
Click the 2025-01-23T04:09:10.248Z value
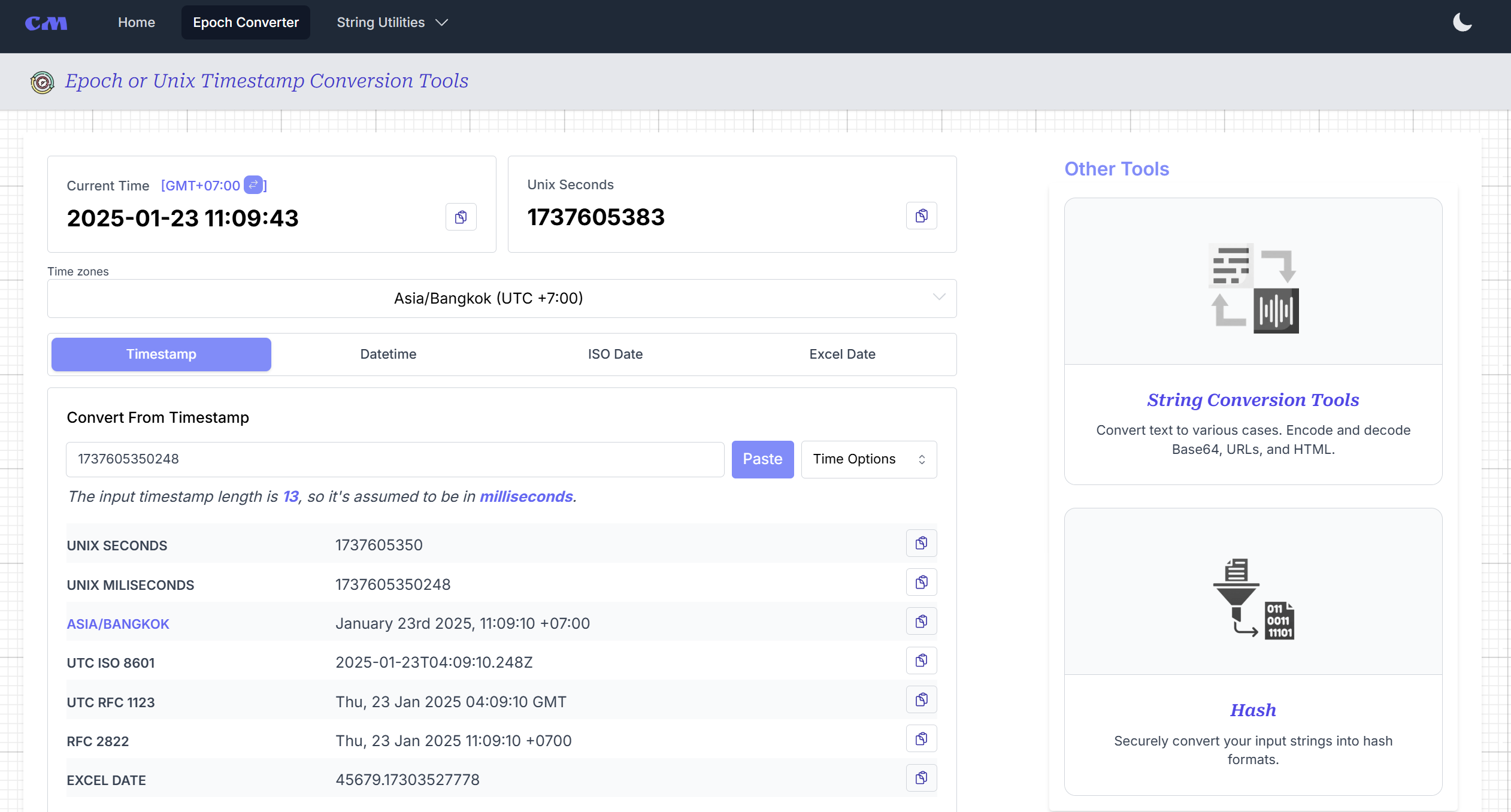point(434,662)
